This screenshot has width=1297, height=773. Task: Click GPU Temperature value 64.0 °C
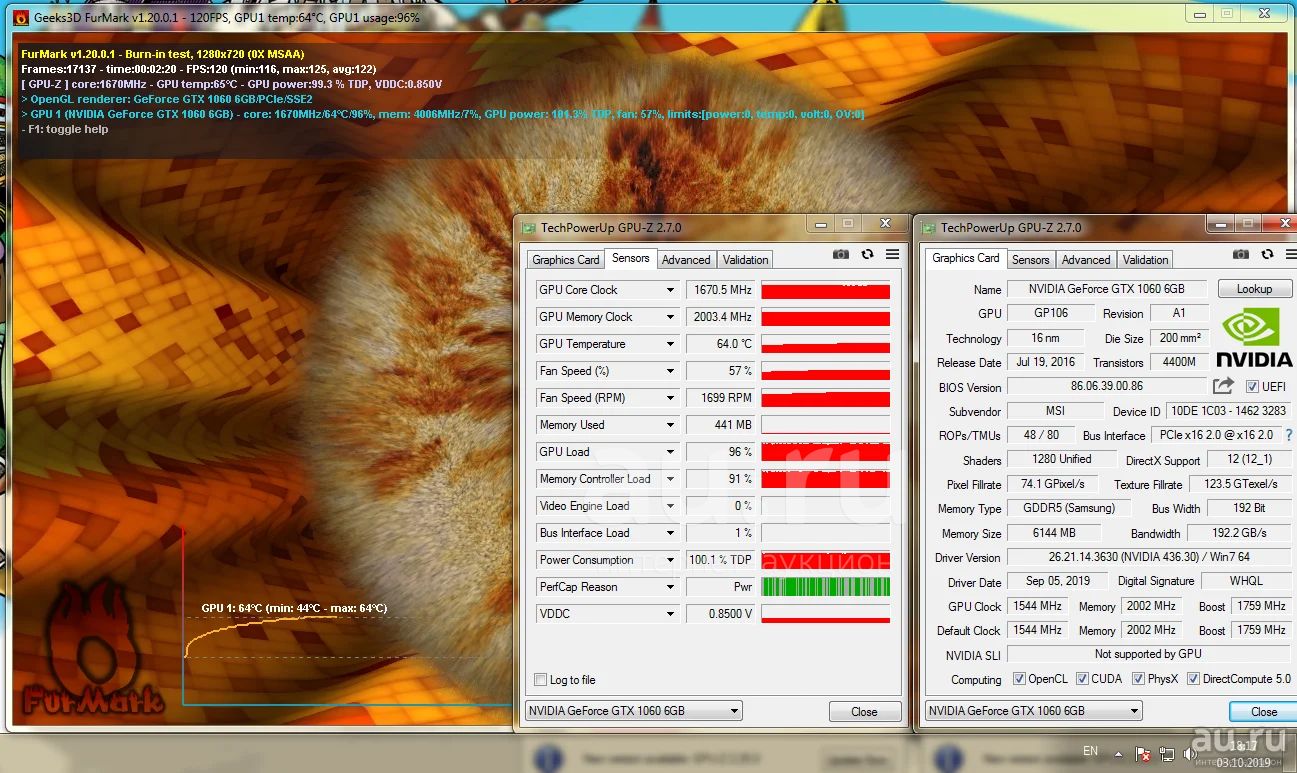720,344
